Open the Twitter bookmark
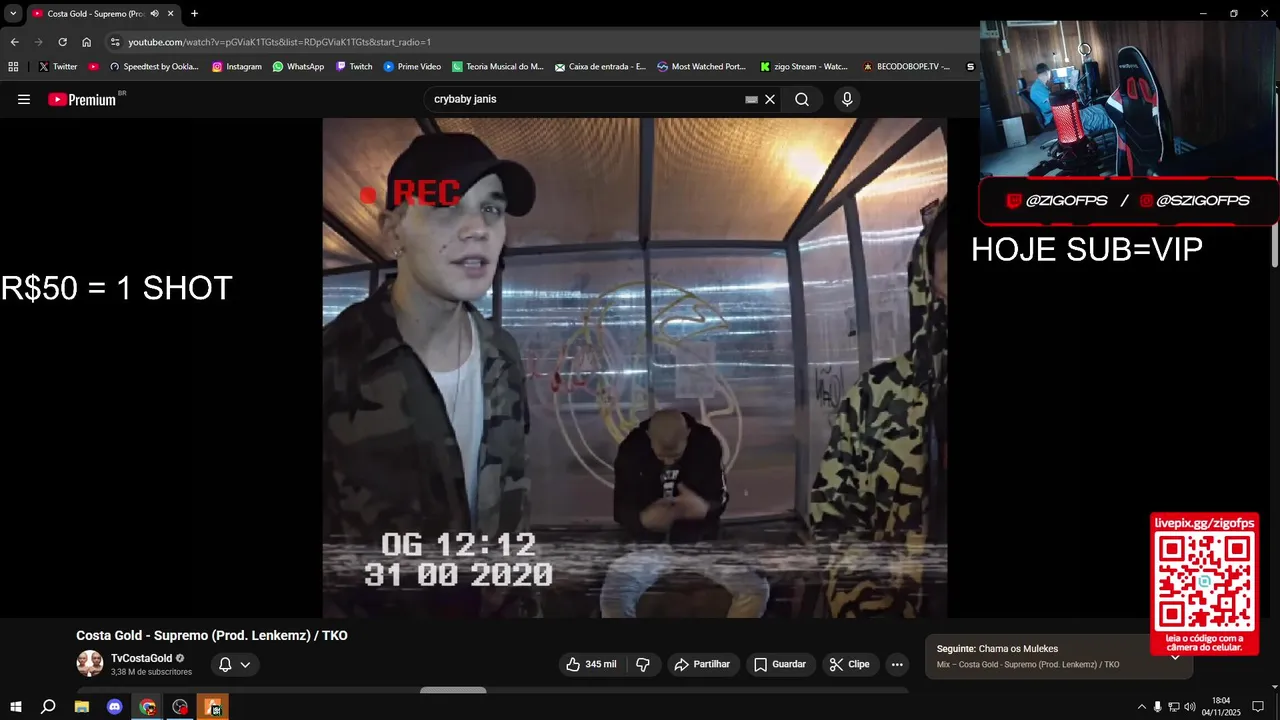This screenshot has height=720, width=1280. 58,66
